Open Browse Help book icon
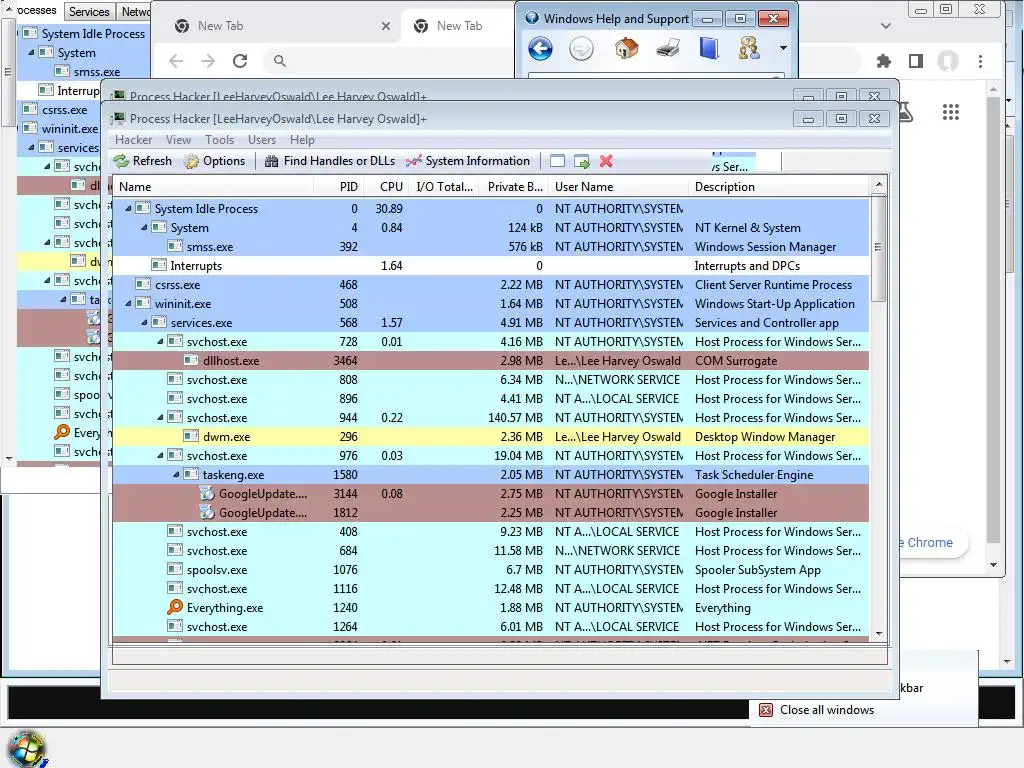This screenshot has width=1024, height=768. click(x=709, y=48)
